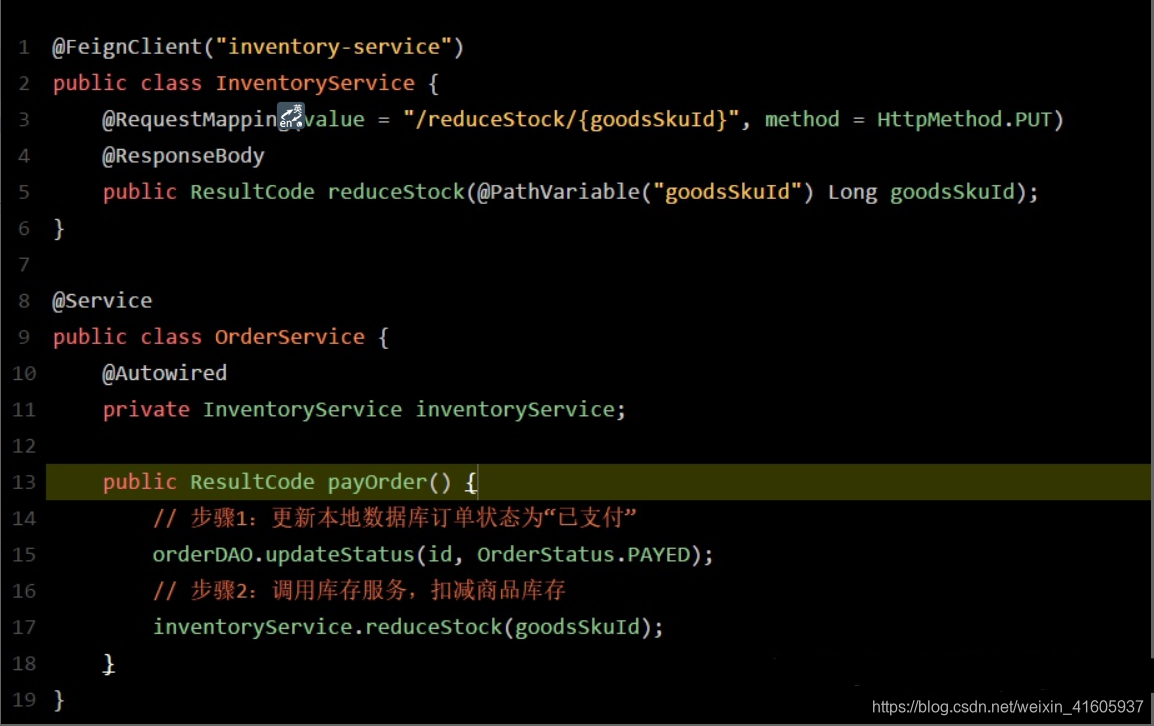This screenshot has height=726, width=1154.
Task: Click line number 9 in the gutter
Action: coord(24,337)
